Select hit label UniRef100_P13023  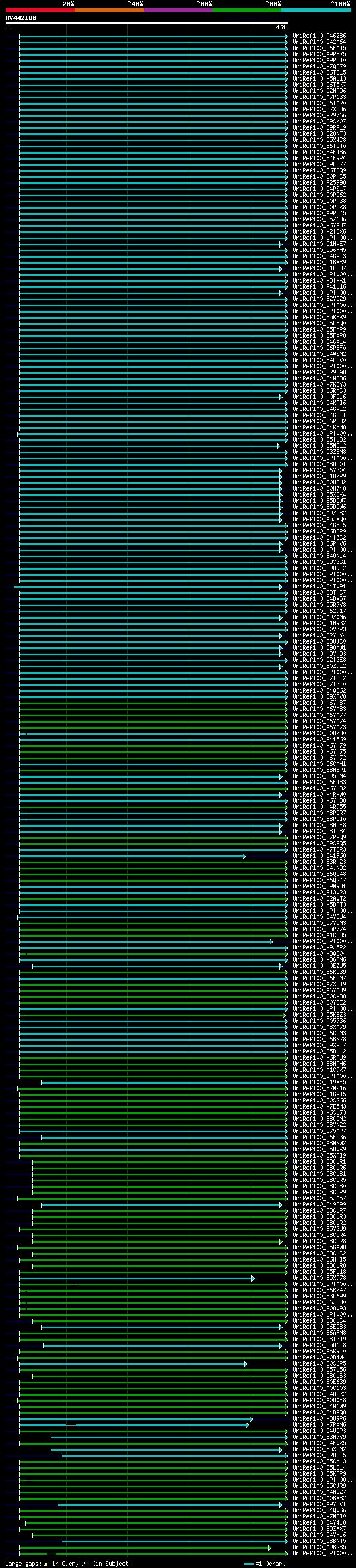coord(319,892)
